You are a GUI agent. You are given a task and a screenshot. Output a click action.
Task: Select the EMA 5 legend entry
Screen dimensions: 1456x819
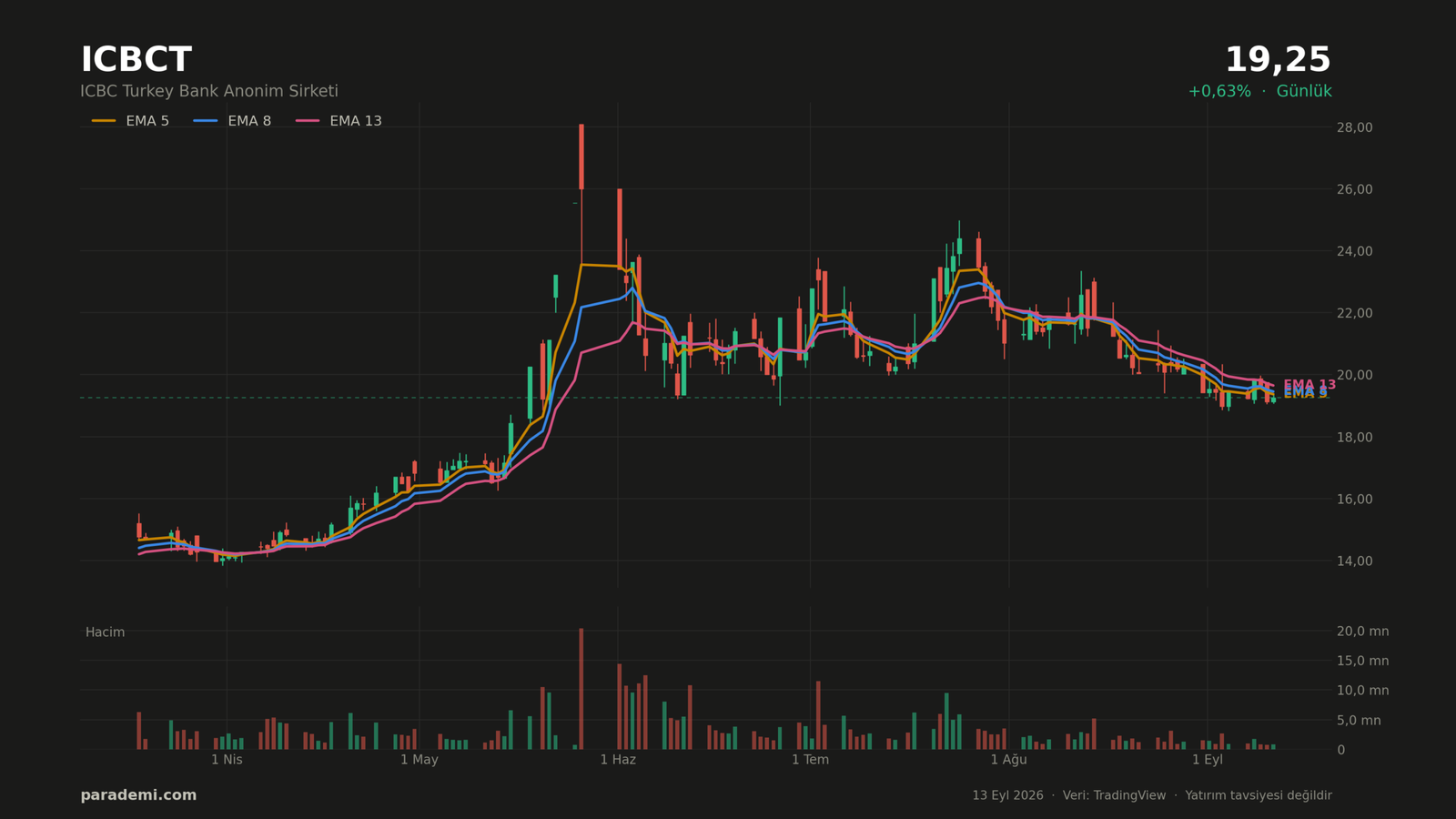click(130, 121)
